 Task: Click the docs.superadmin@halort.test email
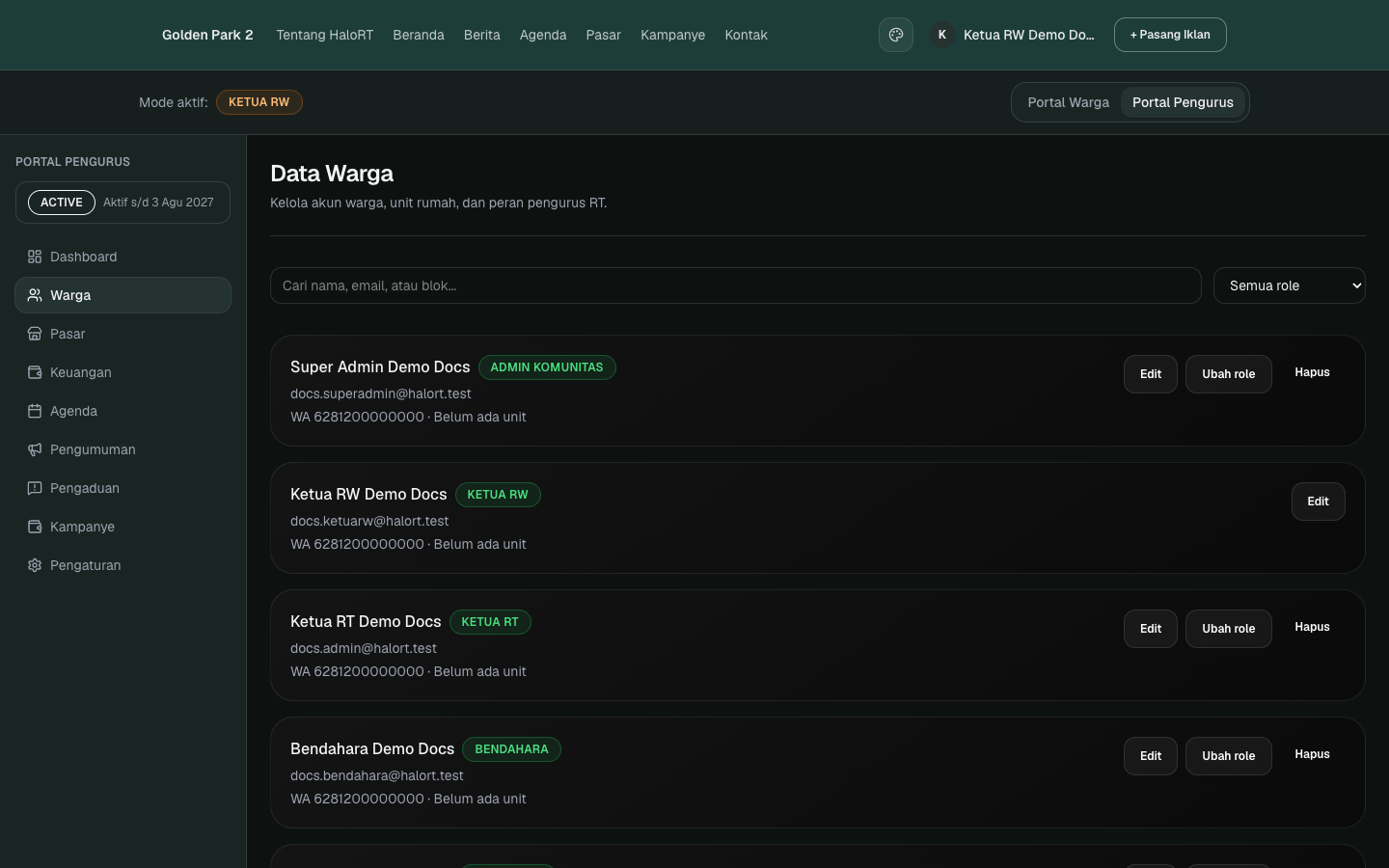[381, 393]
